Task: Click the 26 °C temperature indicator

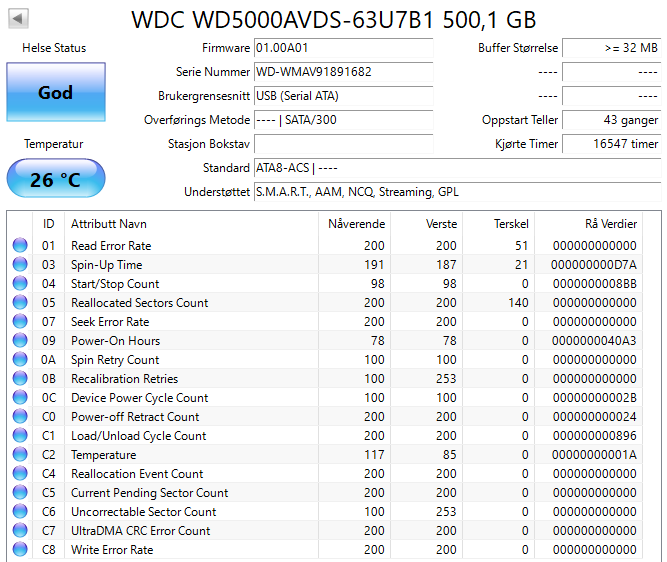Action: [x=55, y=180]
